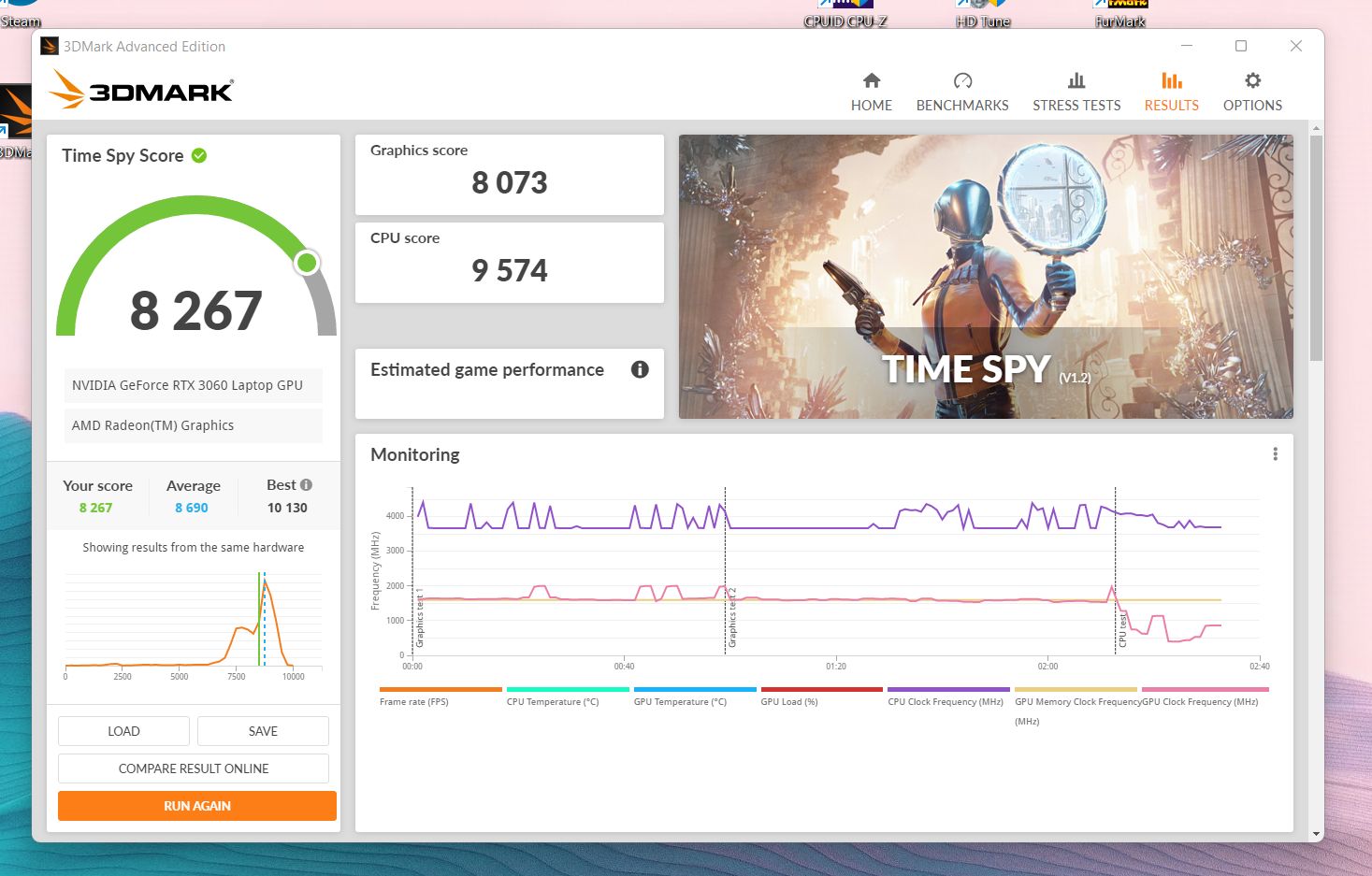The width and height of the screenshot is (1372, 876).
Task: Click the Time Spy artwork thumbnail
Action: tap(986, 277)
